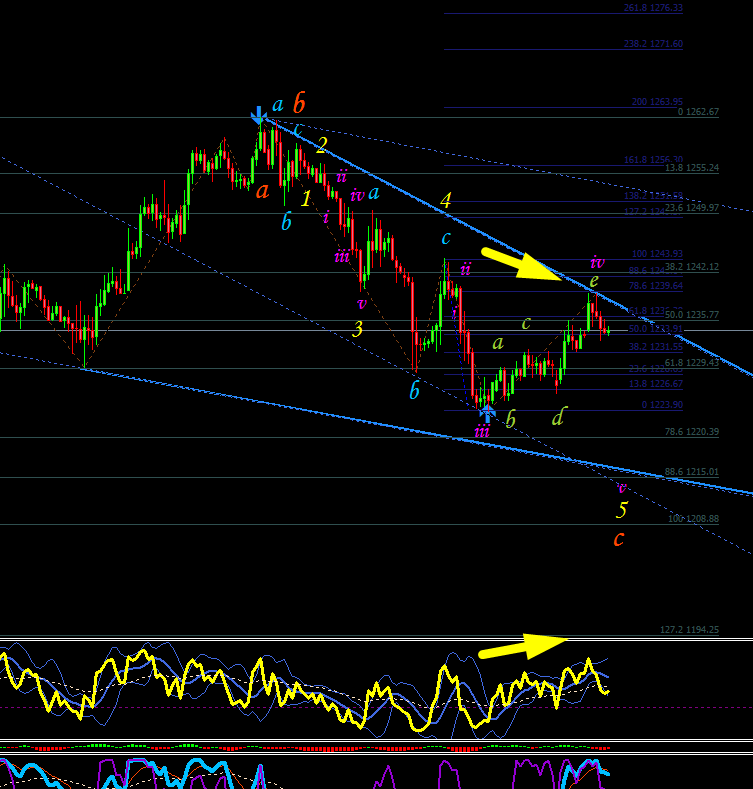Screen dimensions: 753x789
Task: Click the large orange 'b' wave label at the top
Action: click(x=299, y=103)
